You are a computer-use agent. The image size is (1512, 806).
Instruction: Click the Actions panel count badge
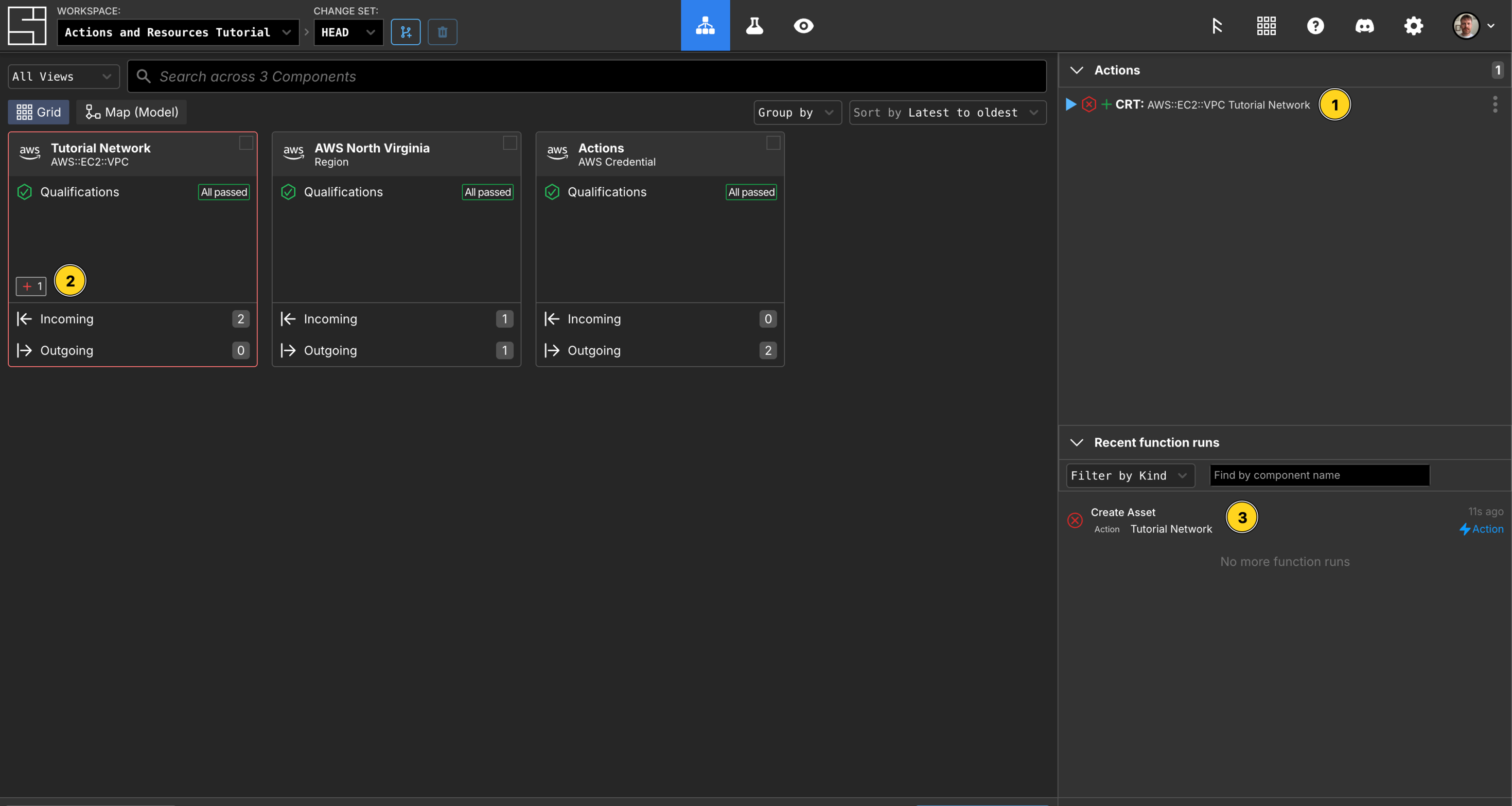point(1498,70)
